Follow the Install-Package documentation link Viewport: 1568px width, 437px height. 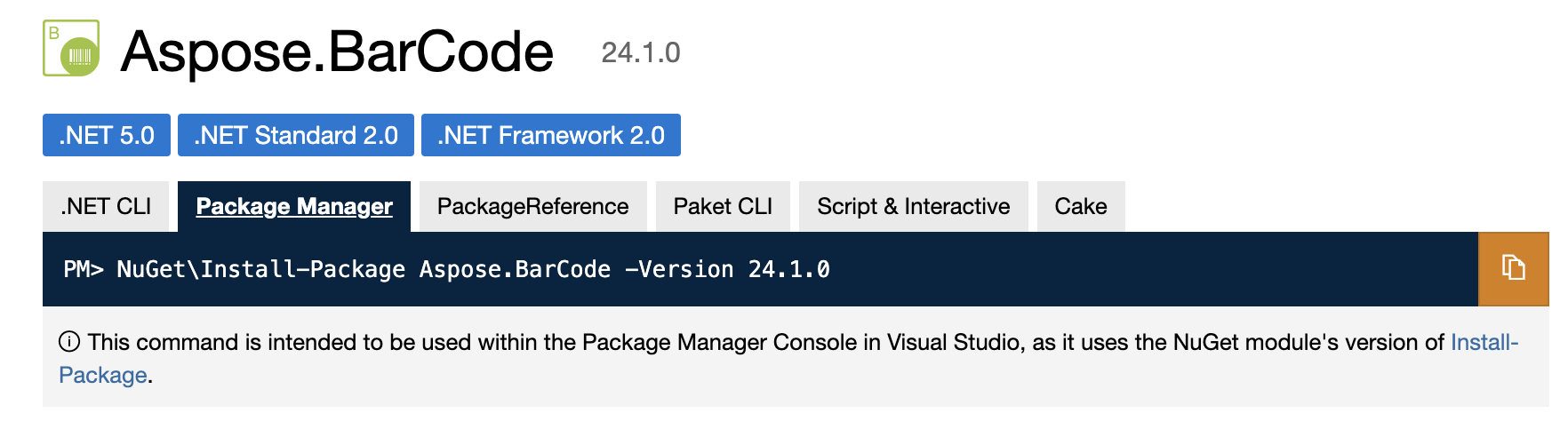click(1484, 343)
